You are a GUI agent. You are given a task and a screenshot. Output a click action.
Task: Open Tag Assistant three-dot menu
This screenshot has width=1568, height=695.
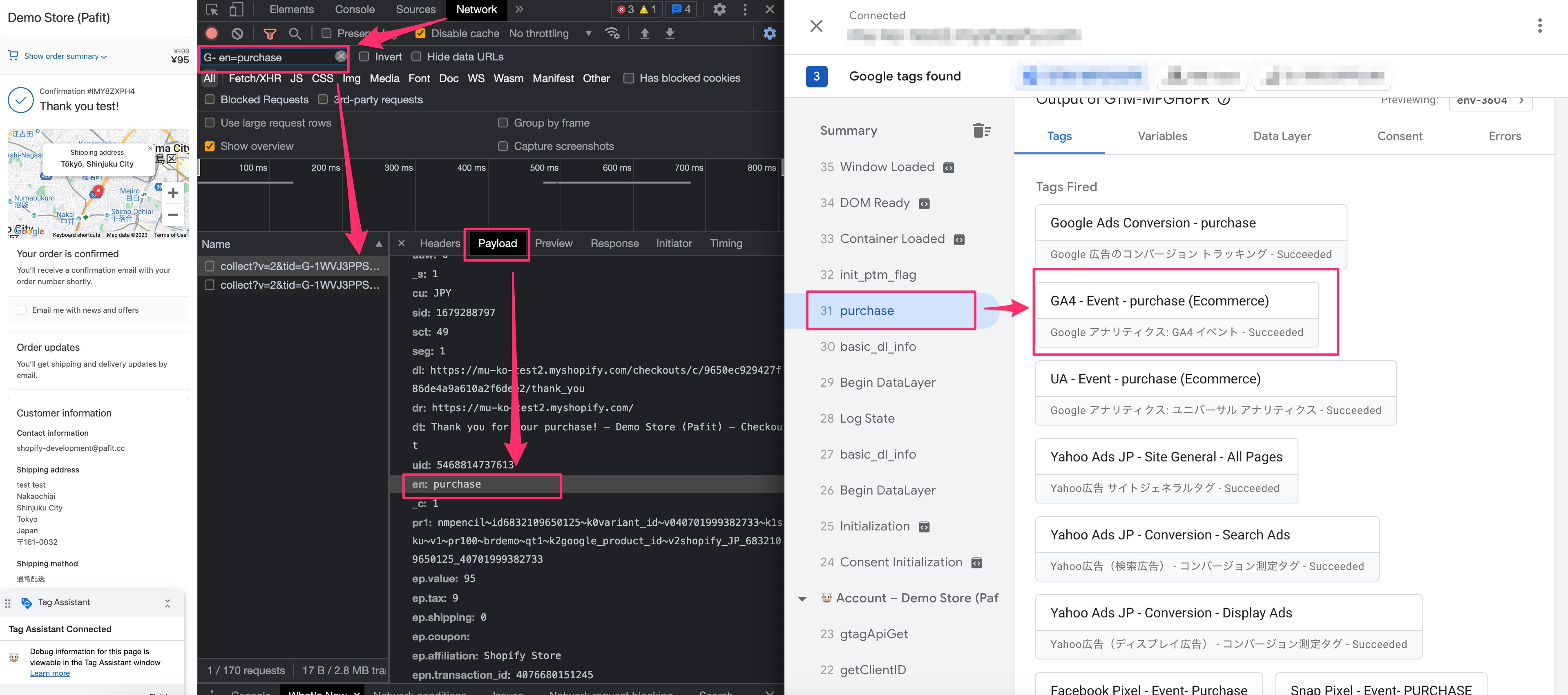pos(1539,26)
